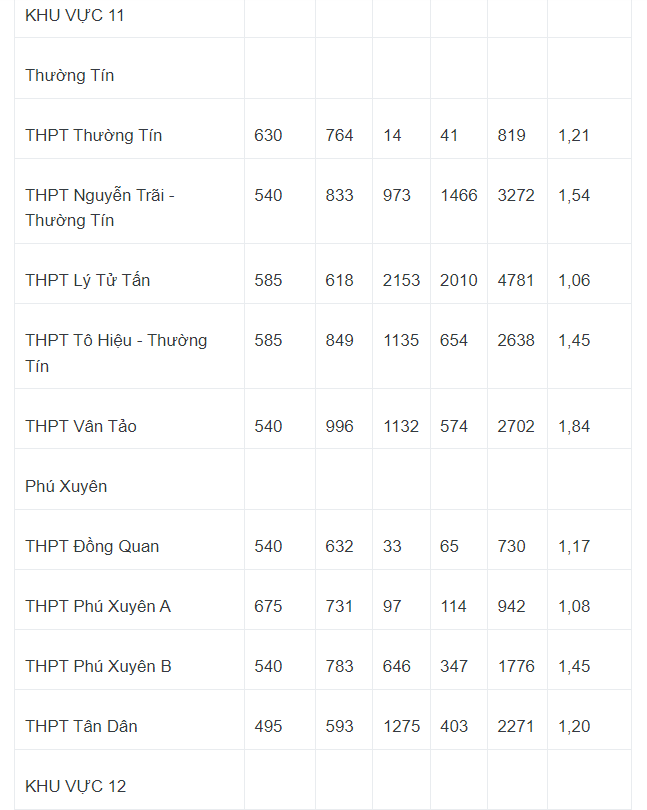Click the THPT Thường Tín school name
This screenshot has width=647, height=810.
pos(94,135)
